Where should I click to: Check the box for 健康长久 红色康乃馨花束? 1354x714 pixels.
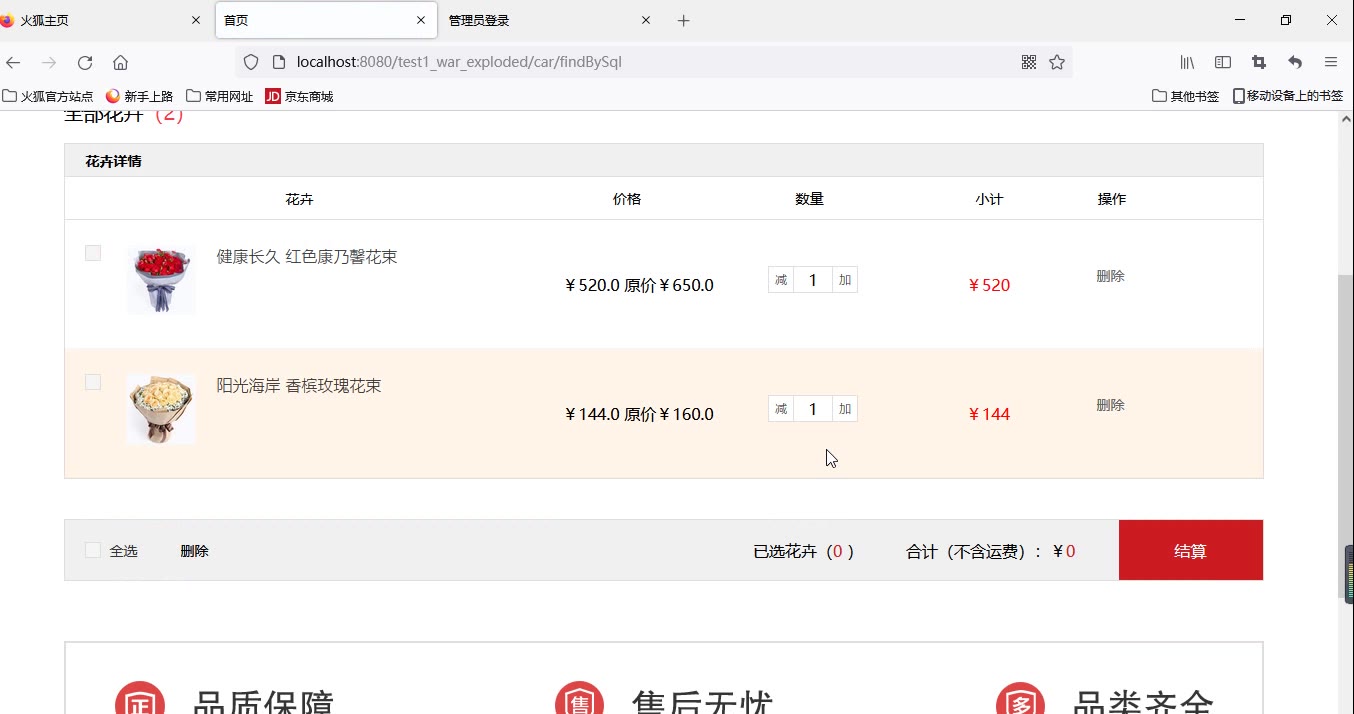click(x=93, y=253)
